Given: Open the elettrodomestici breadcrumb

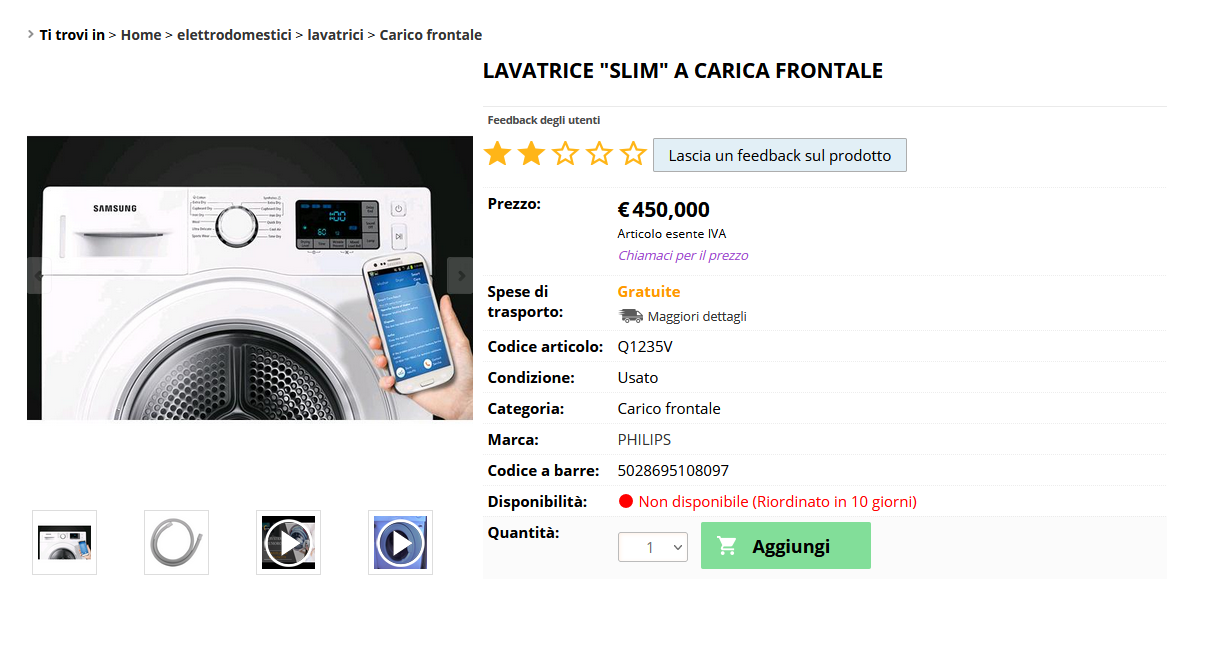Looking at the screenshot, I should [x=234, y=35].
